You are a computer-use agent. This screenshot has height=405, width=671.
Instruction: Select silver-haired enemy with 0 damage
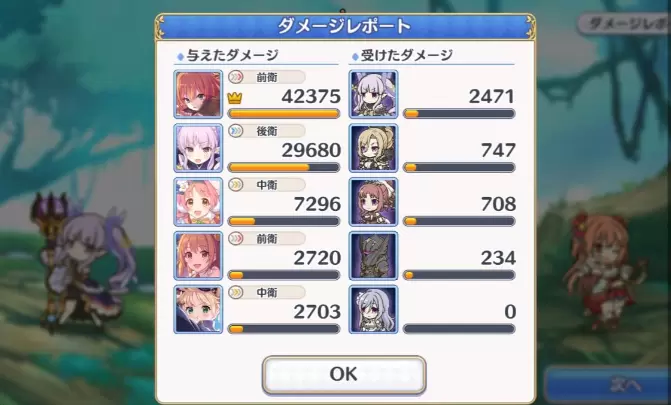coord(373,310)
